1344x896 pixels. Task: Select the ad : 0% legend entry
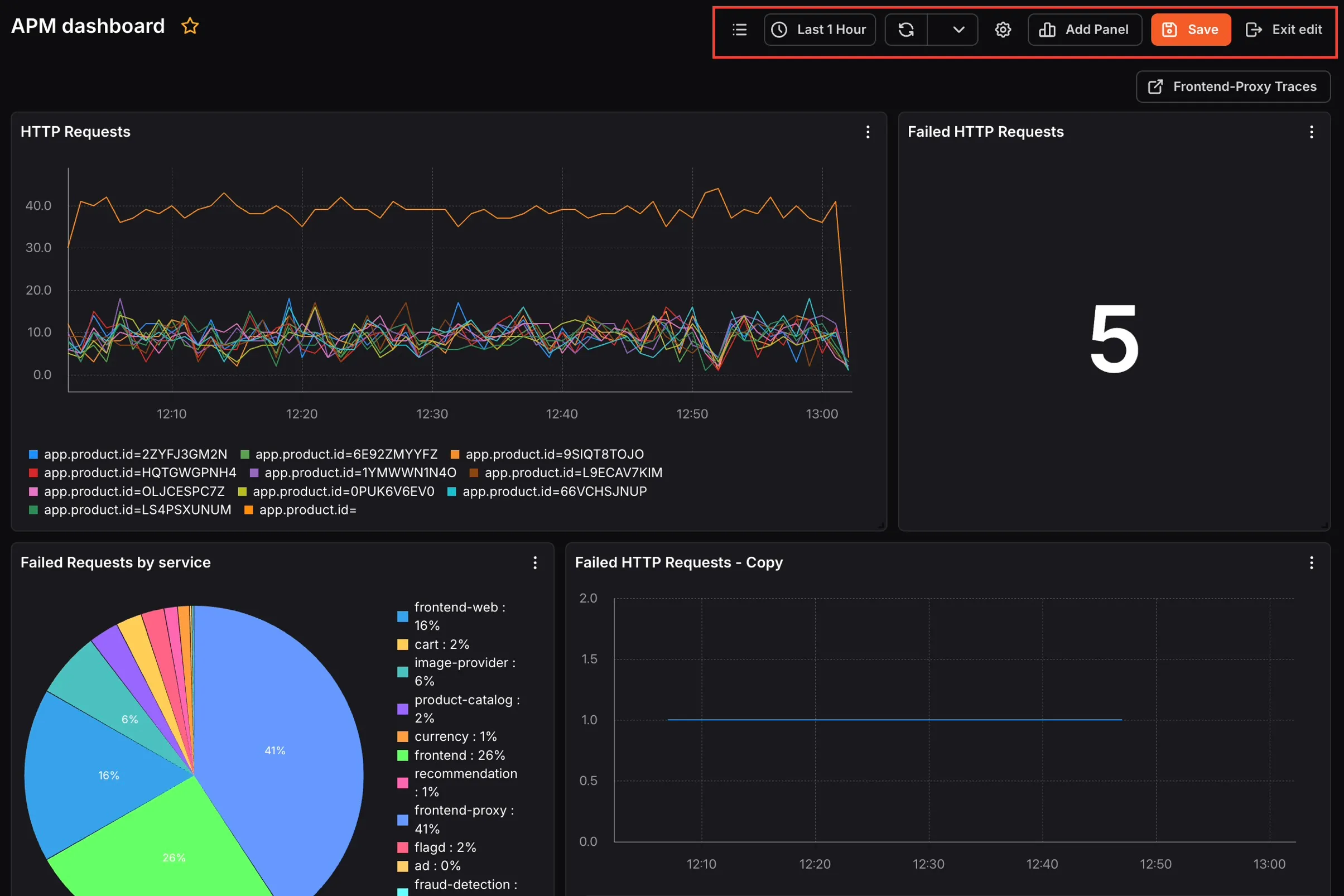coord(429,866)
